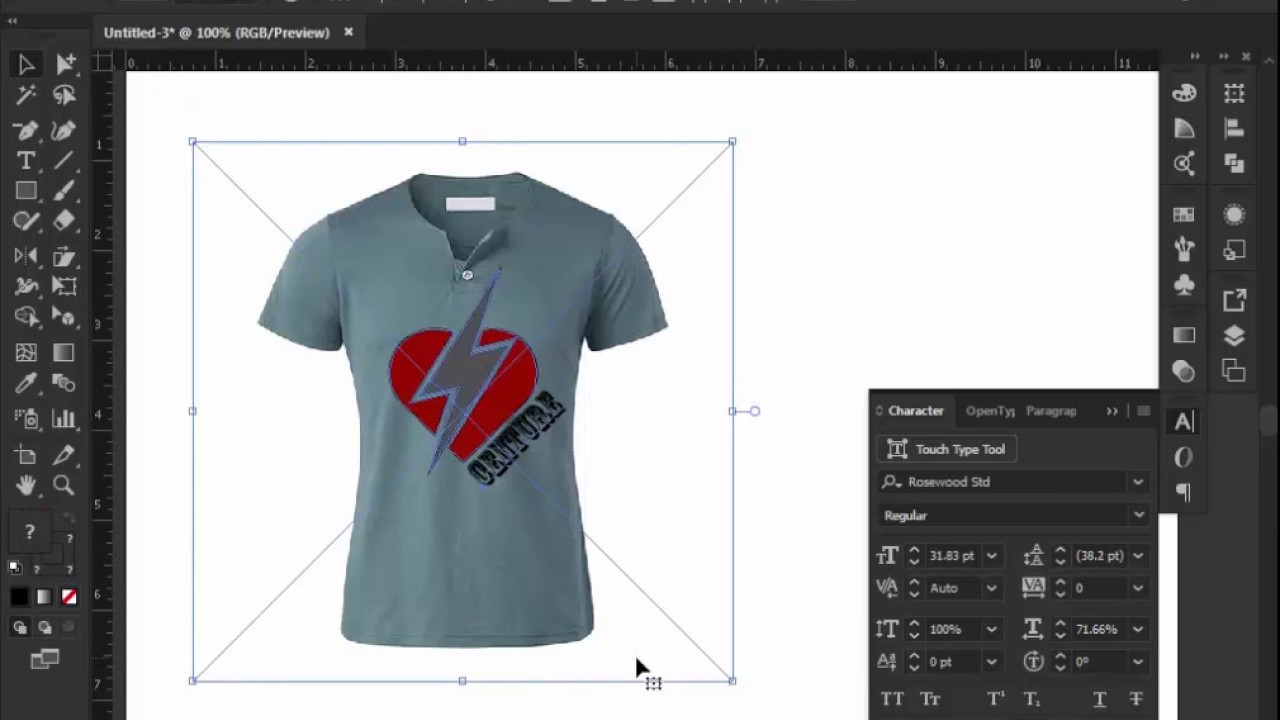Open the Color Guide panel icon

click(1184, 128)
